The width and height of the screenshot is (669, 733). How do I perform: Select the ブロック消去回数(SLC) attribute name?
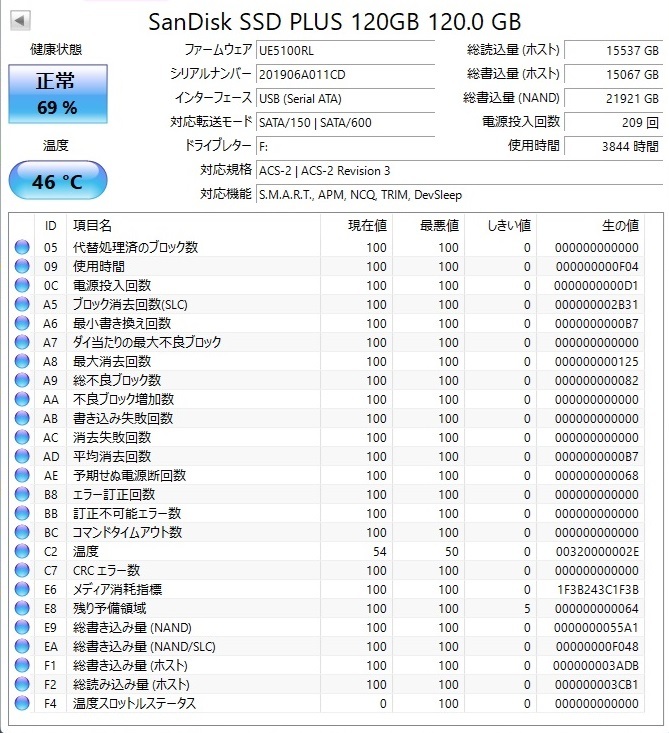tap(130, 304)
